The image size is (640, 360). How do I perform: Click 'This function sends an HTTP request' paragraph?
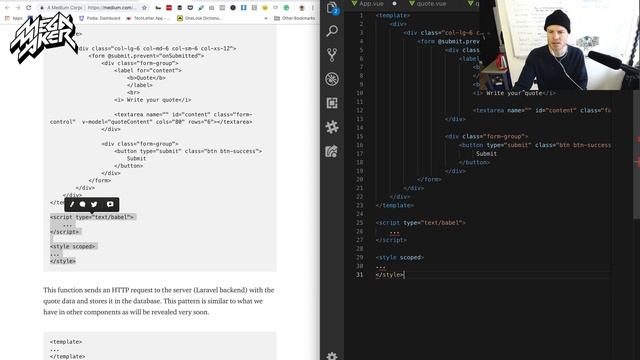coord(159,301)
